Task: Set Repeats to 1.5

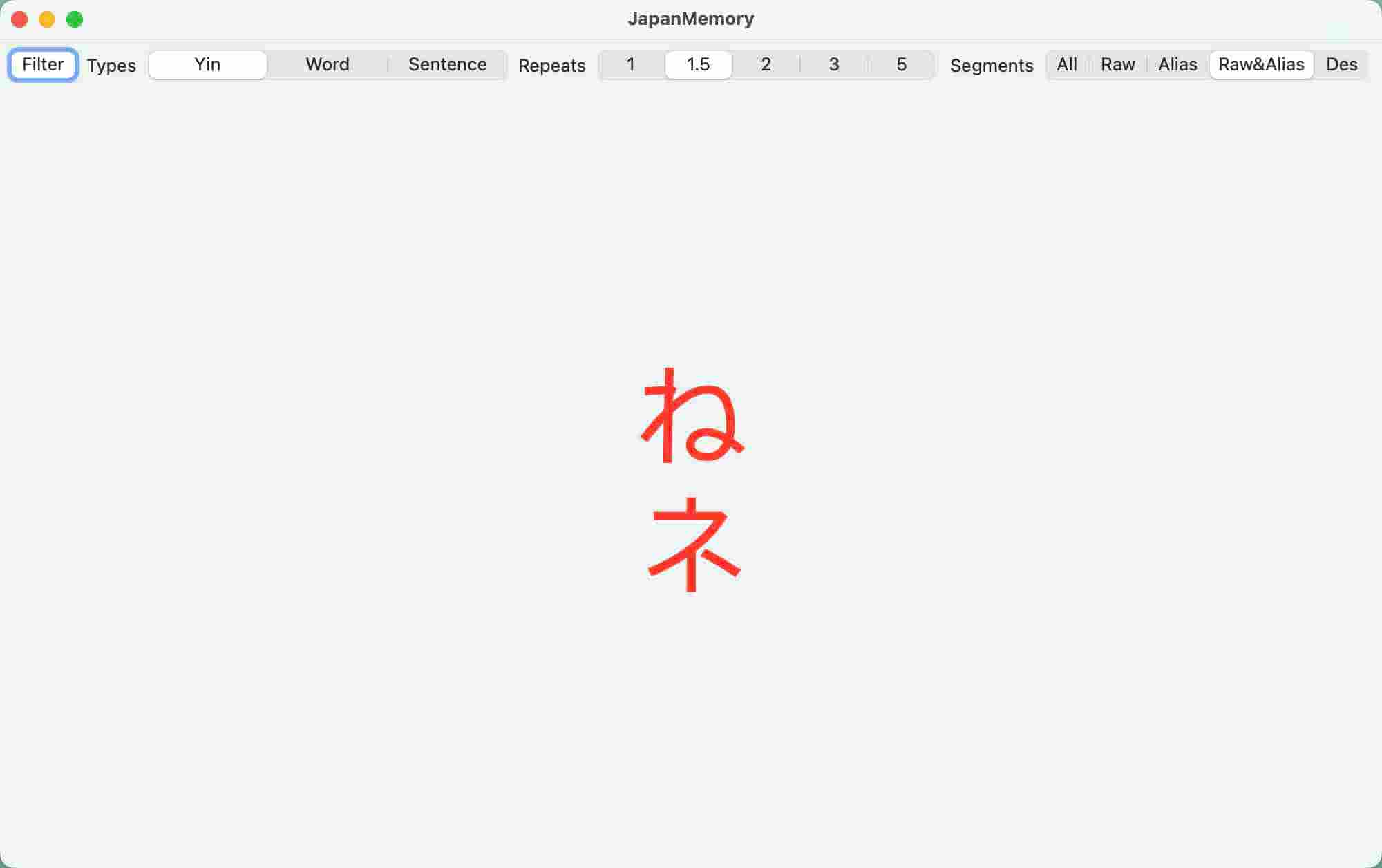Action: [698, 65]
